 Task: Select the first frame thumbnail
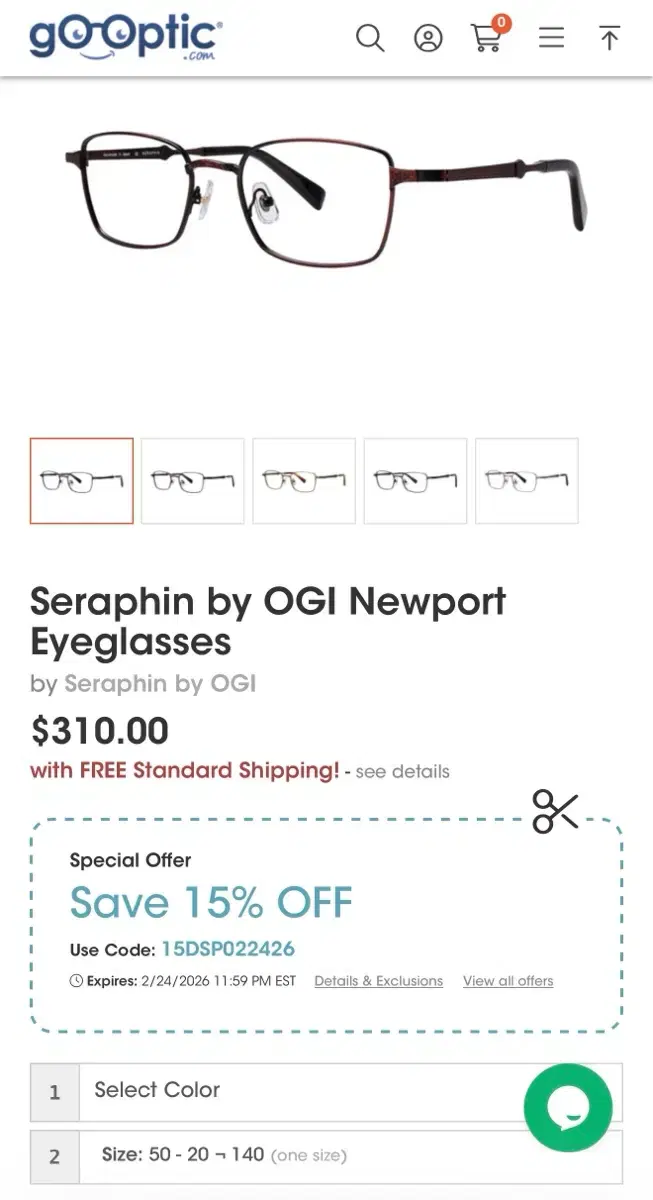82,481
